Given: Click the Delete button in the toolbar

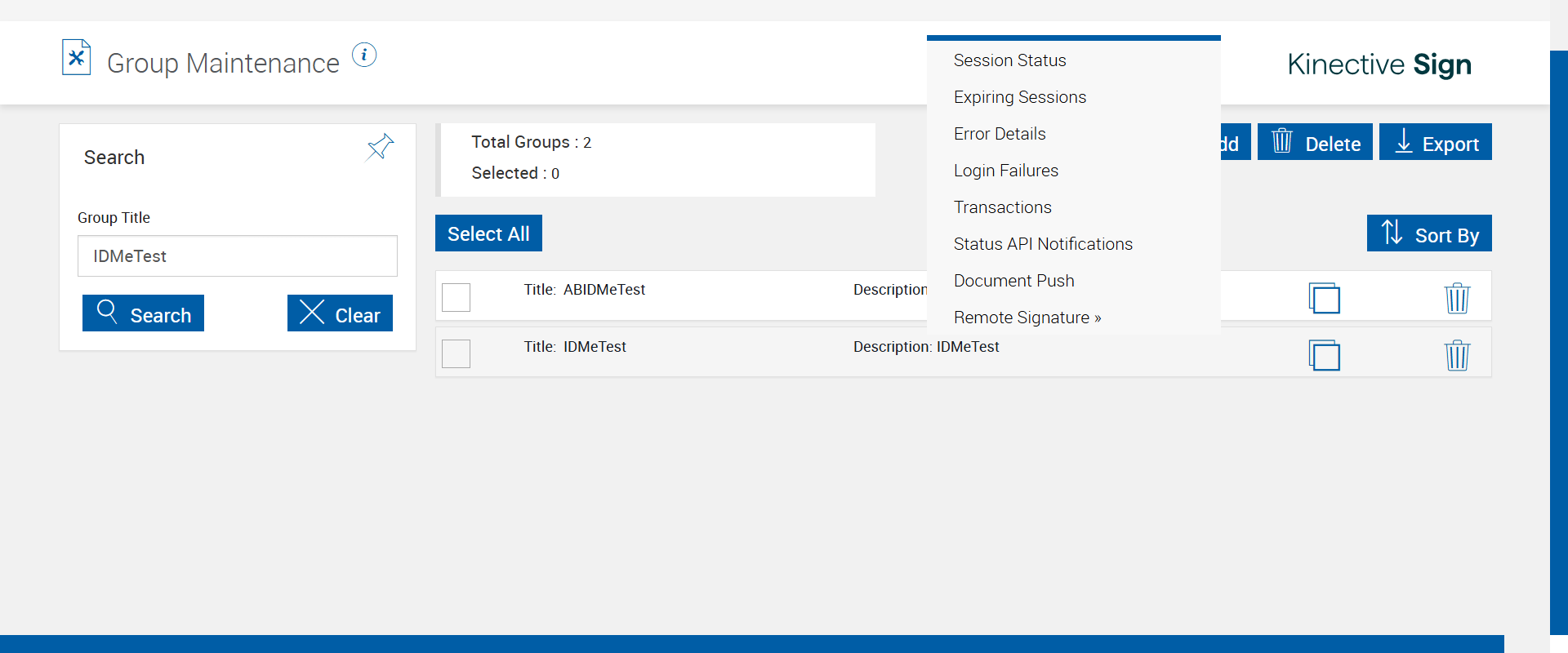Looking at the screenshot, I should point(1315,143).
